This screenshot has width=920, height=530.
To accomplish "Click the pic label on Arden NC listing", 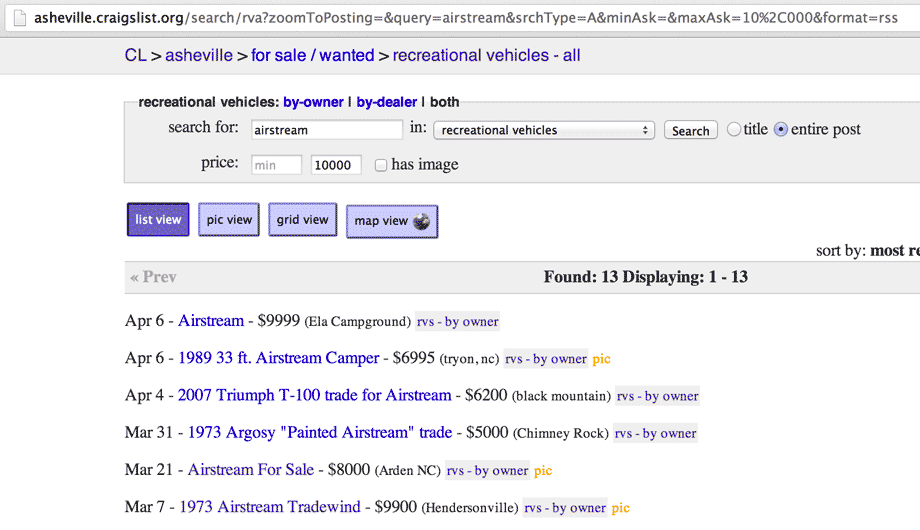I will [543, 471].
